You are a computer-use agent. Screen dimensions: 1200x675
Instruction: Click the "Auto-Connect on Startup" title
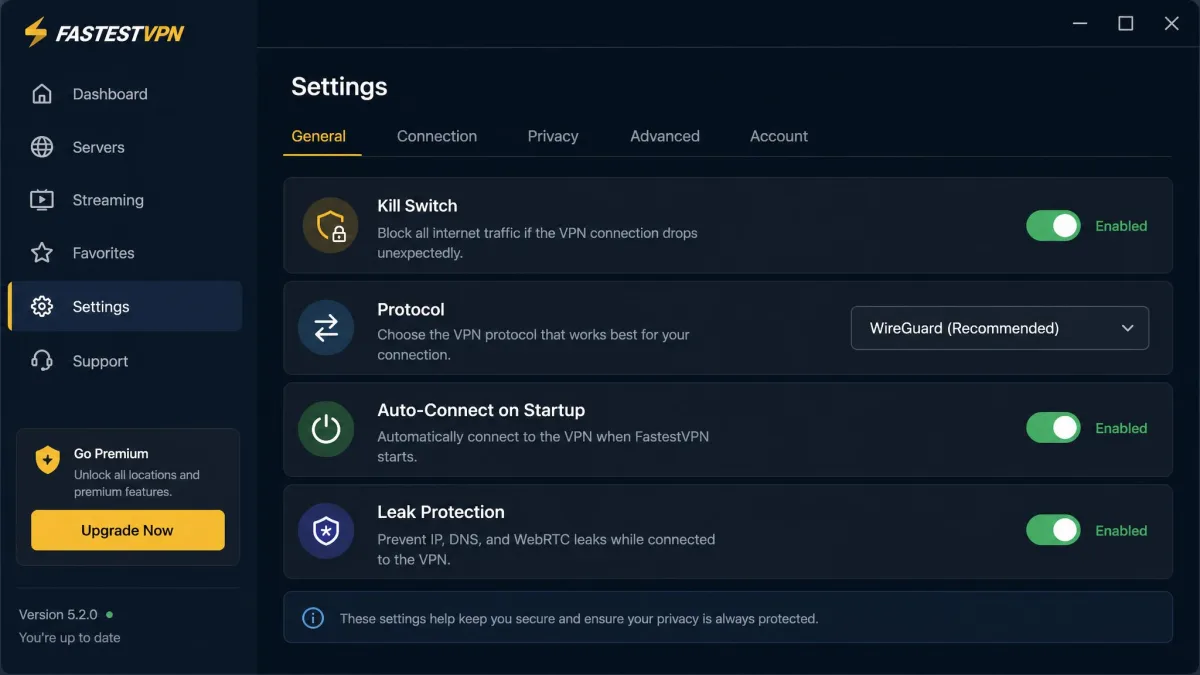[481, 410]
